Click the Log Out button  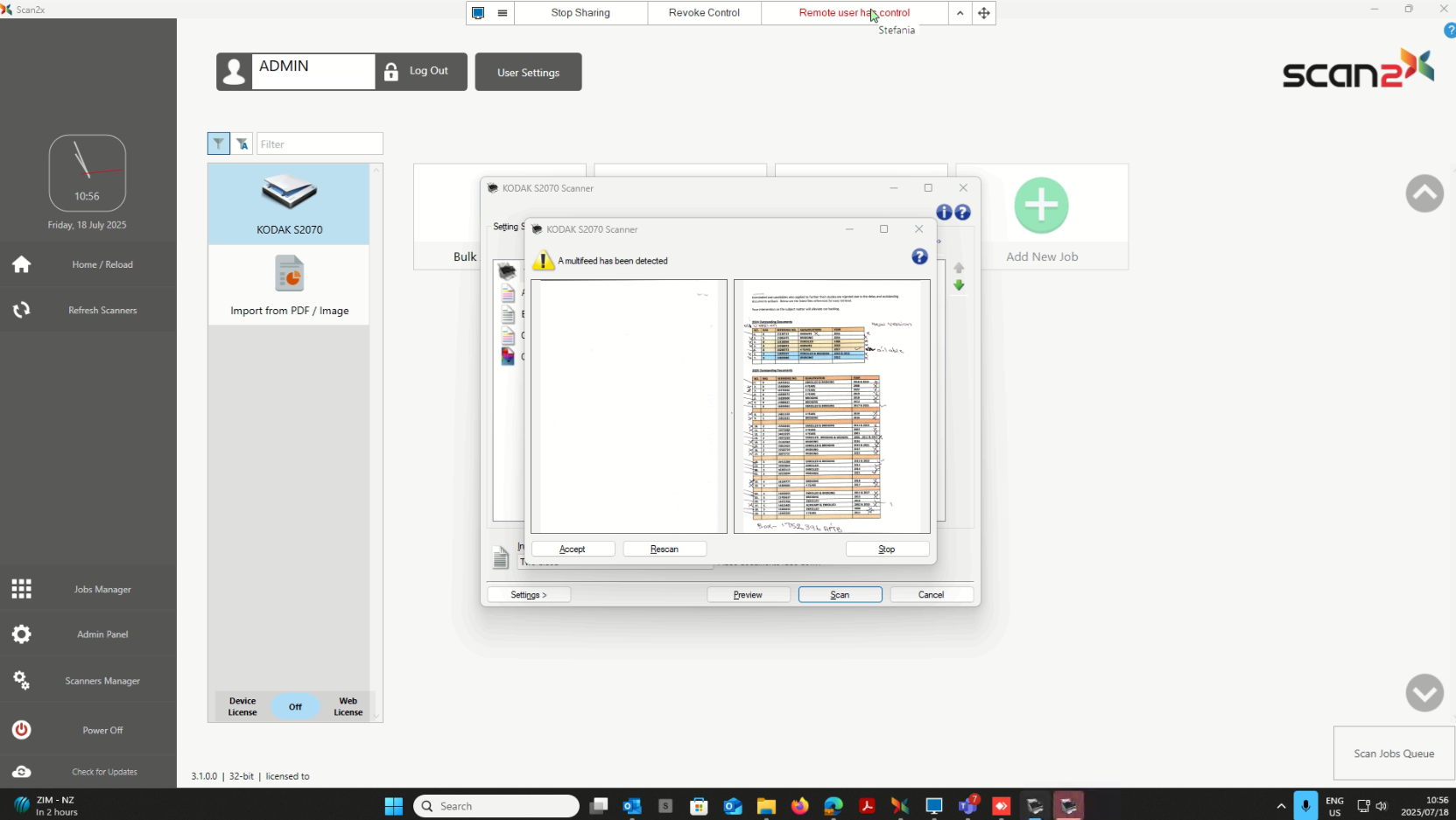pos(421,72)
